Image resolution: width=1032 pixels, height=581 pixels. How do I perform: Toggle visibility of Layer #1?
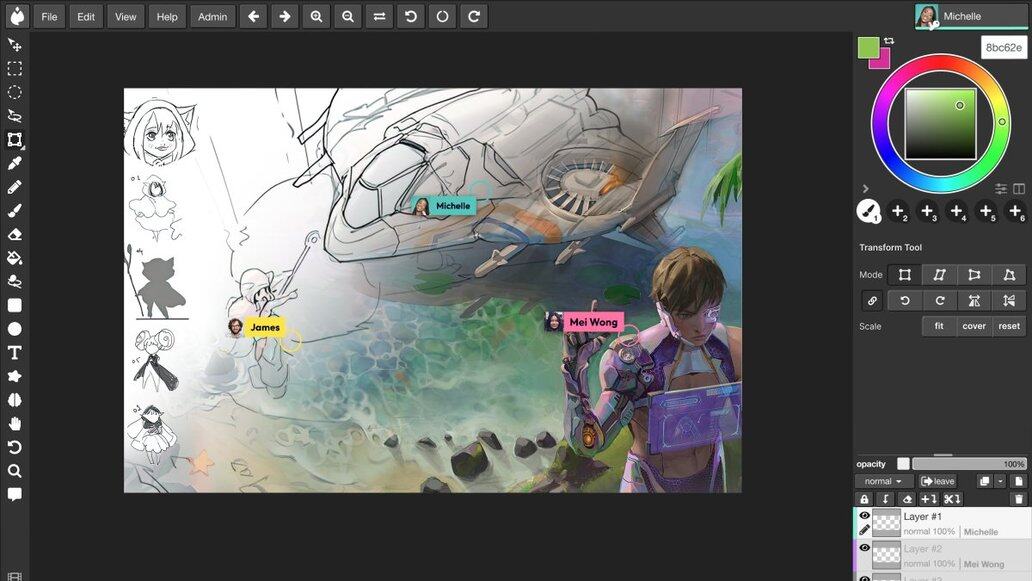[x=864, y=516]
